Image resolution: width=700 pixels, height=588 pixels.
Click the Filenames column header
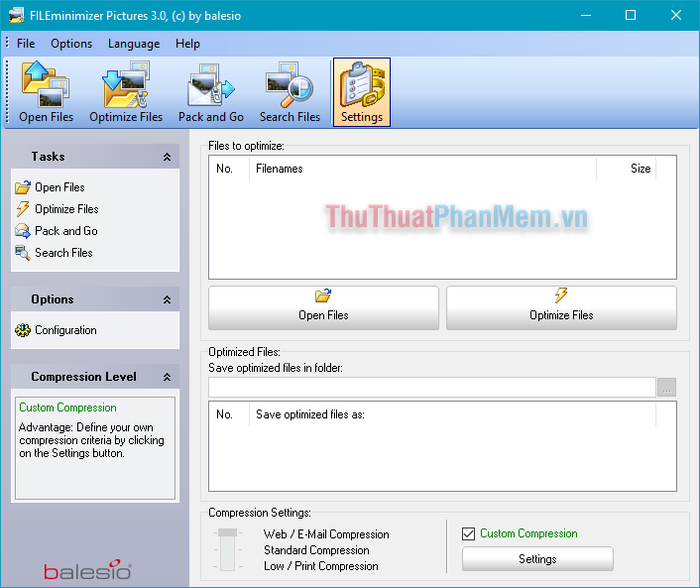point(422,169)
